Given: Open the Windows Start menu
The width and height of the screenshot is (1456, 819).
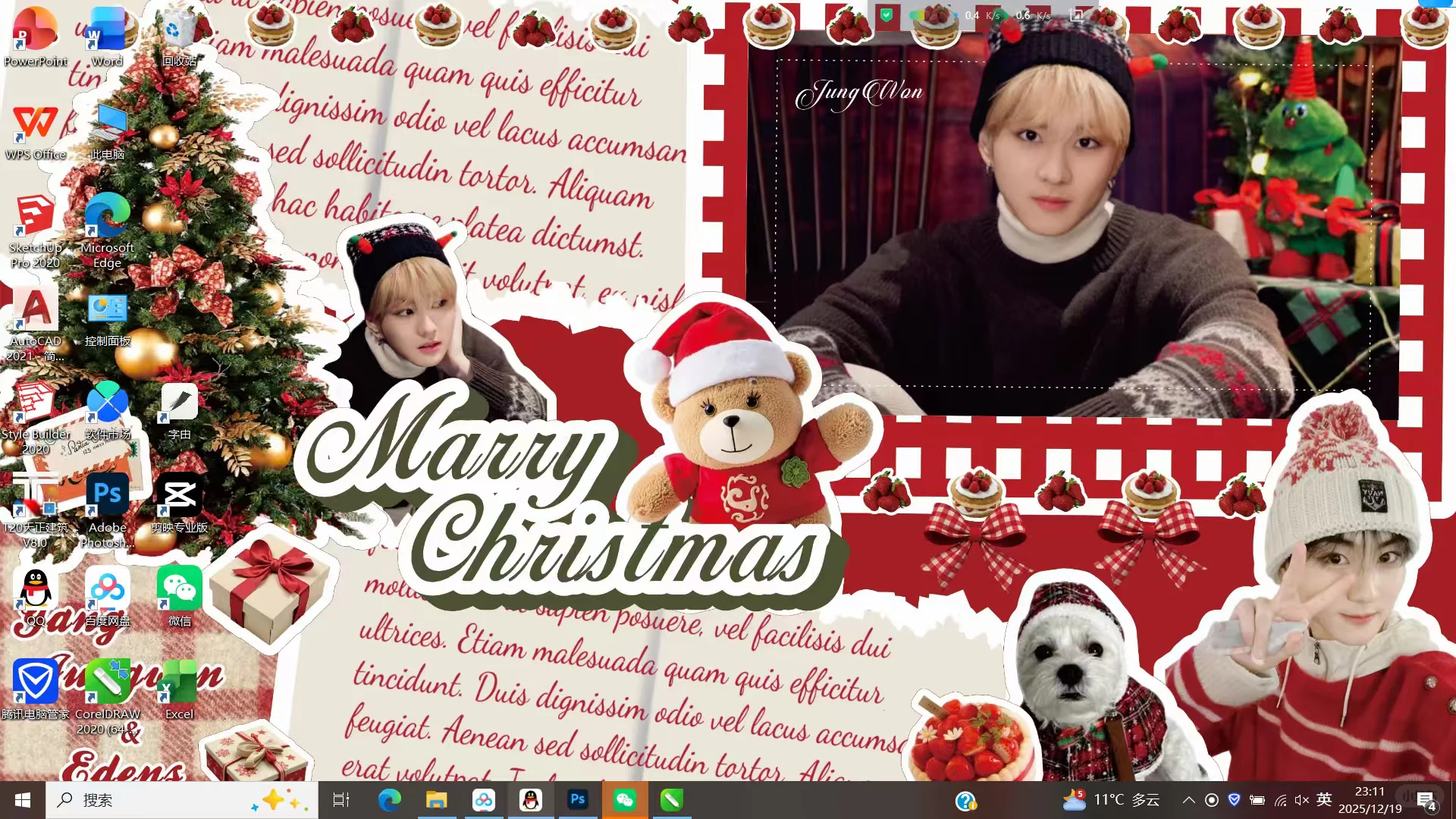Looking at the screenshot, I should point(23,800).
